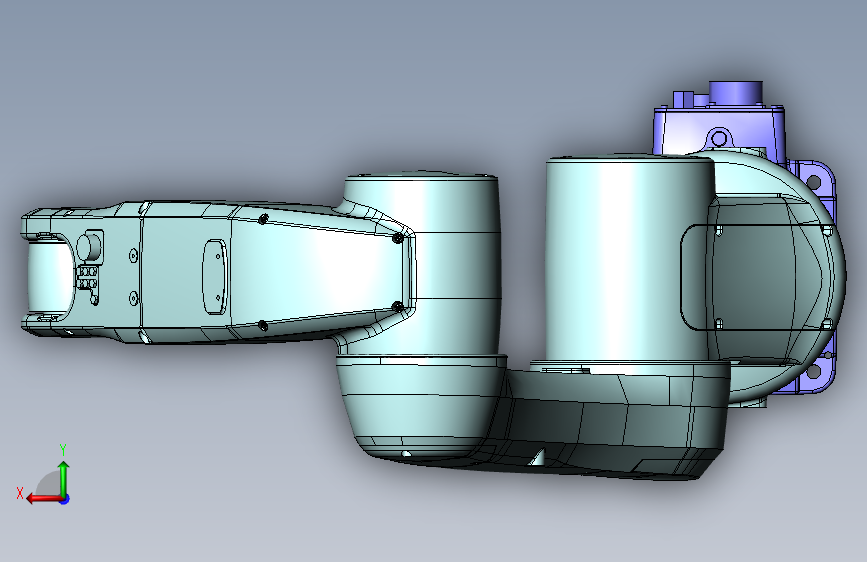Image resolution: width=867 pixels, height=562 pixels.
Task: Select the dark lower link arm body
Action: click(x=608, y=420)
